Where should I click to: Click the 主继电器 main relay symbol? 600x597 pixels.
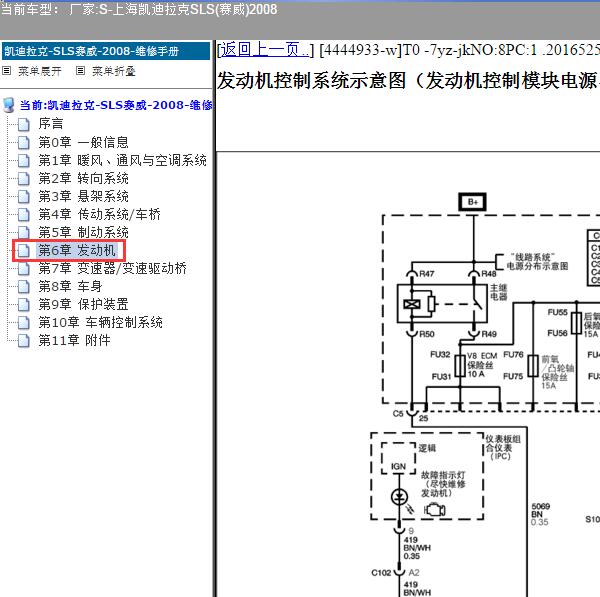[x=442, y=304]
